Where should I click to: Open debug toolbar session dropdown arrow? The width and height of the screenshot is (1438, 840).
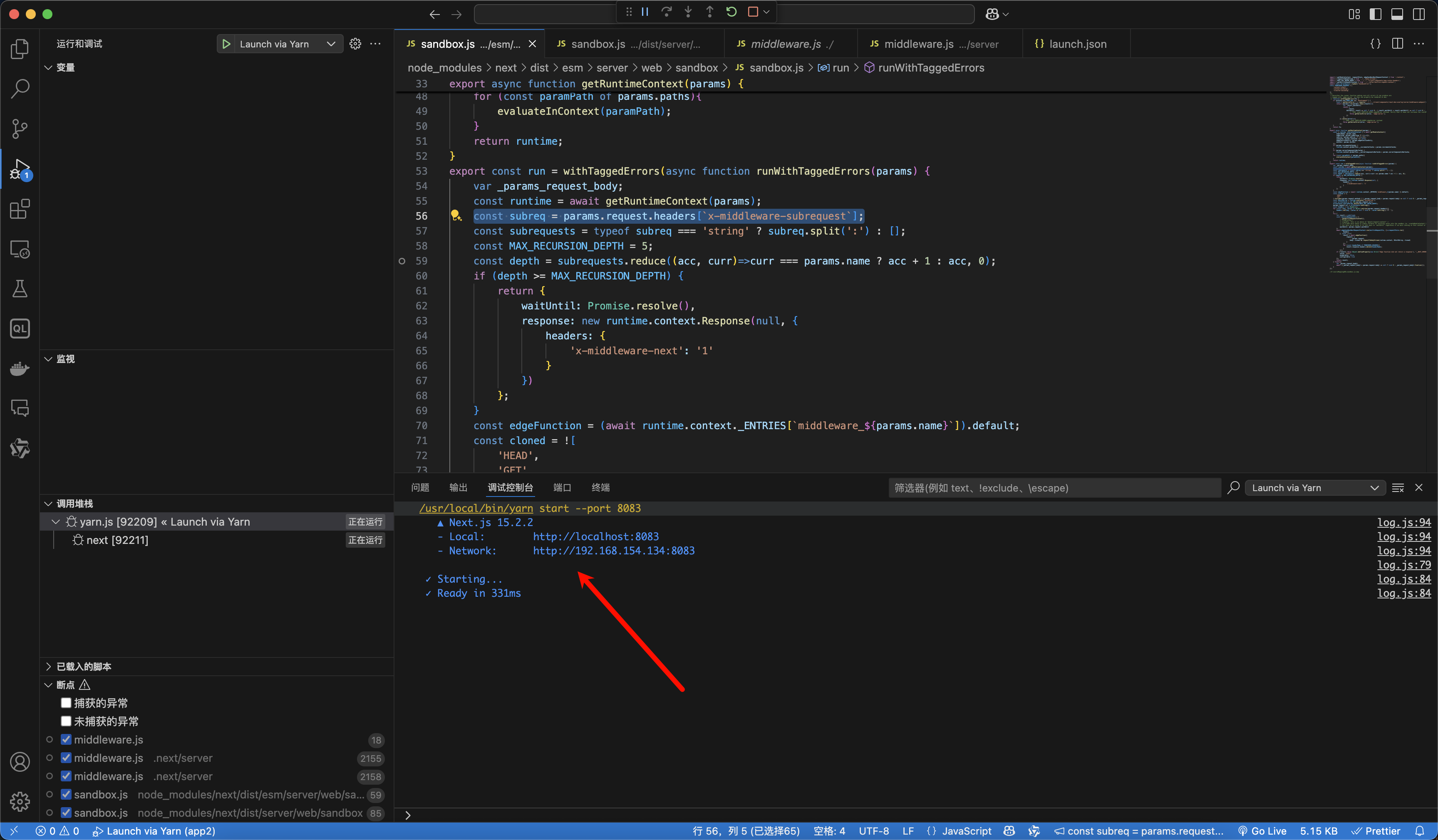pyautogui.click(x=767, y=12)
